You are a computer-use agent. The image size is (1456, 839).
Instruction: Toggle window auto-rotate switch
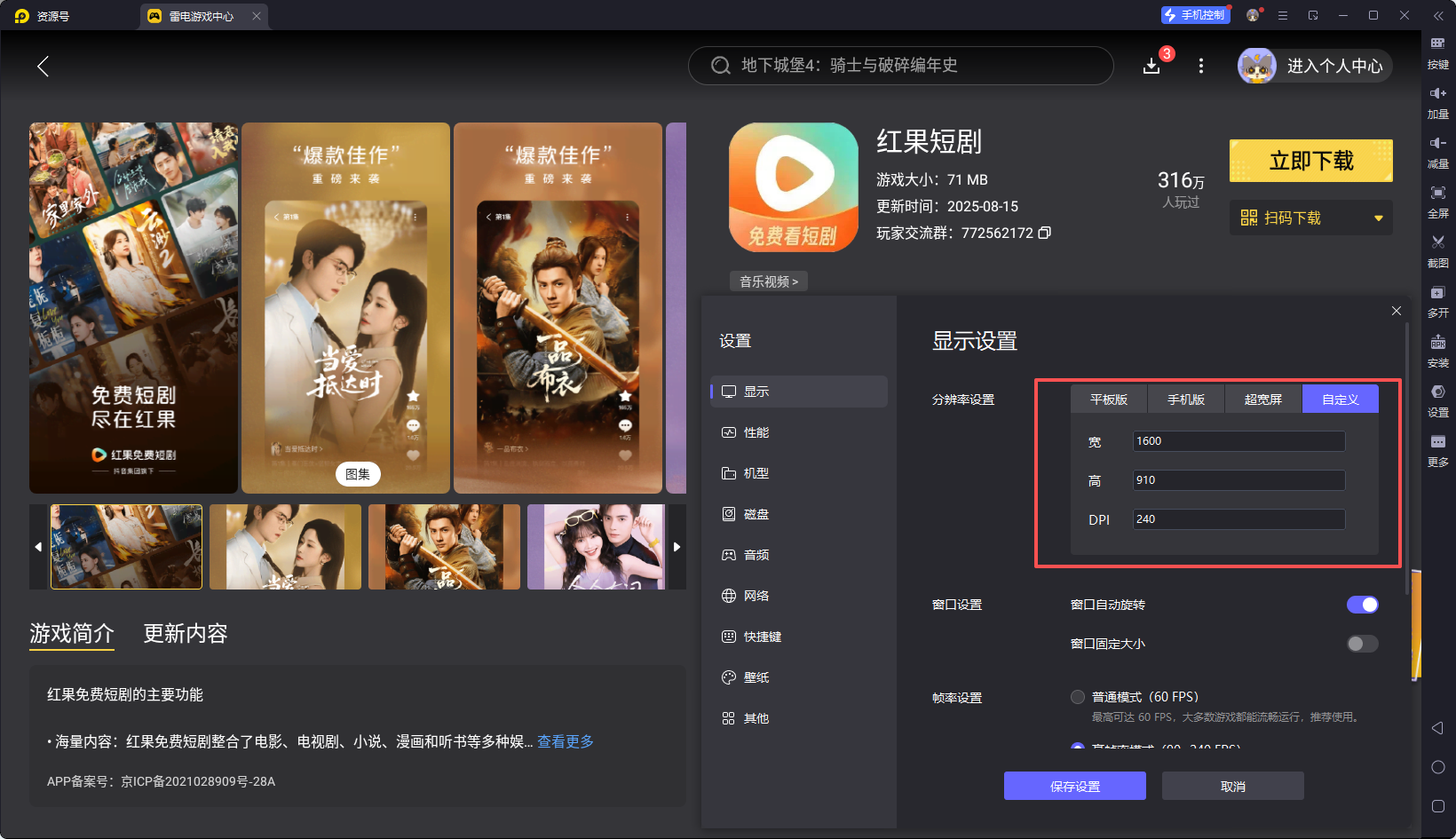[x=1362, y=605]
